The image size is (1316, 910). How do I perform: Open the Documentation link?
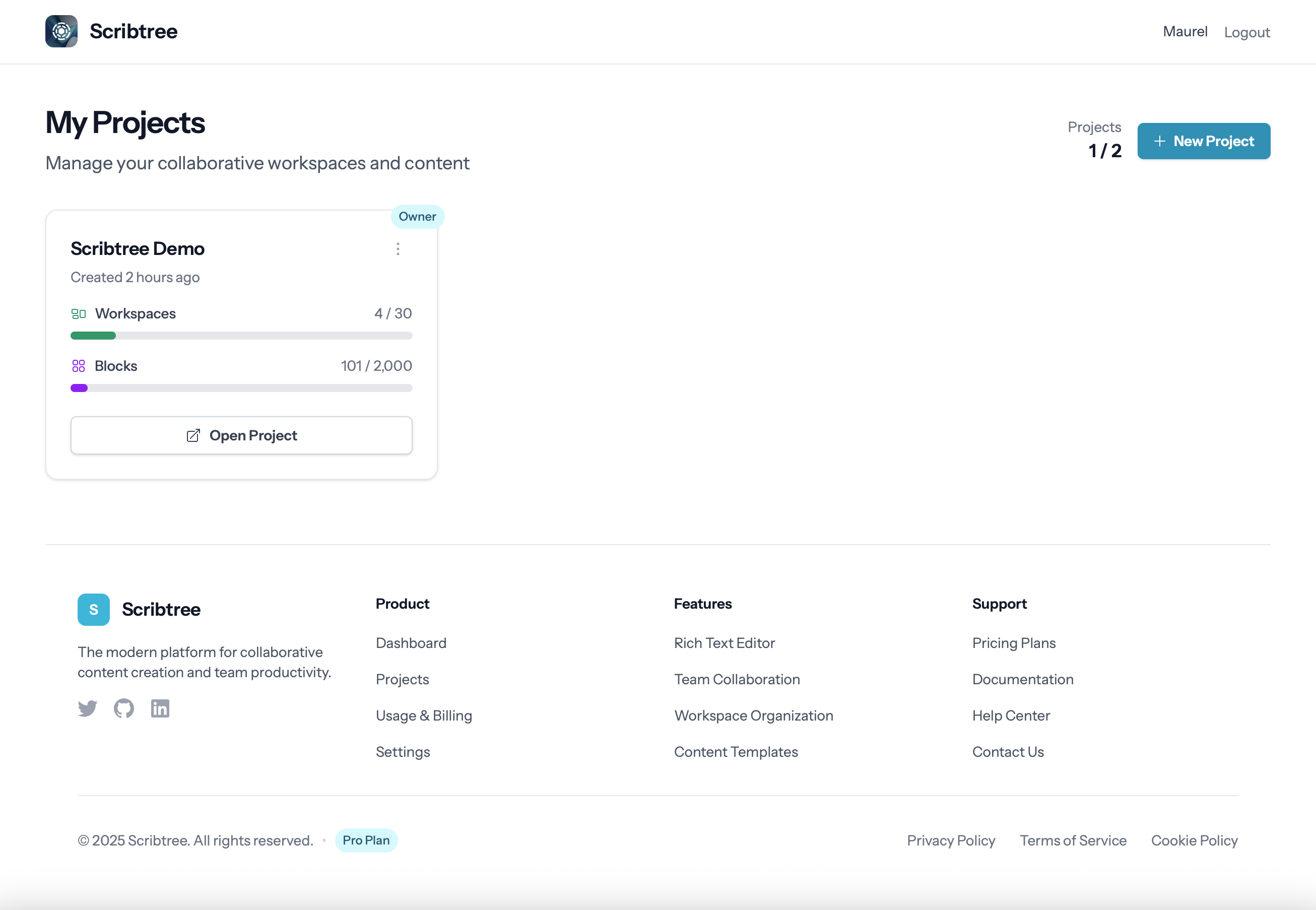[x=1023, y=679]
